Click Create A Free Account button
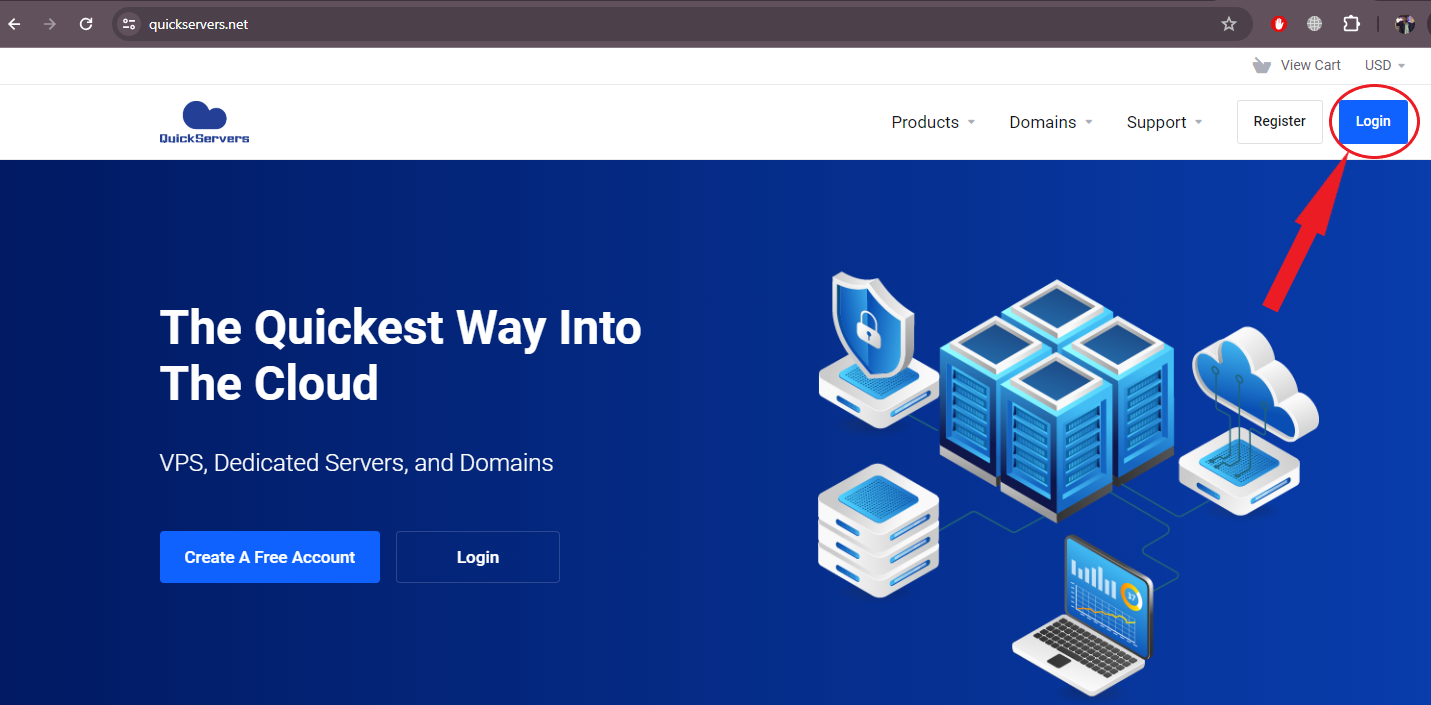 click(270, 557)
